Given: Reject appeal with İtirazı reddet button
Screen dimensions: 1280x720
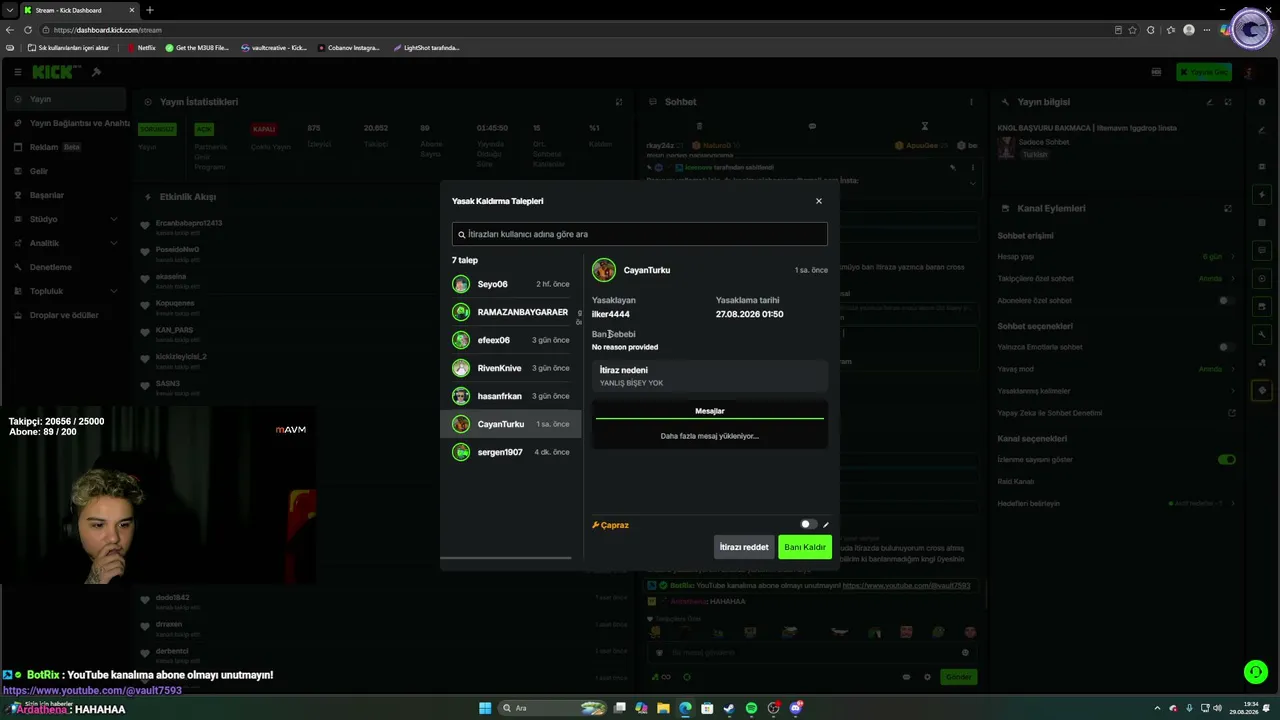Looking at the screenshot, I should 744,547.
